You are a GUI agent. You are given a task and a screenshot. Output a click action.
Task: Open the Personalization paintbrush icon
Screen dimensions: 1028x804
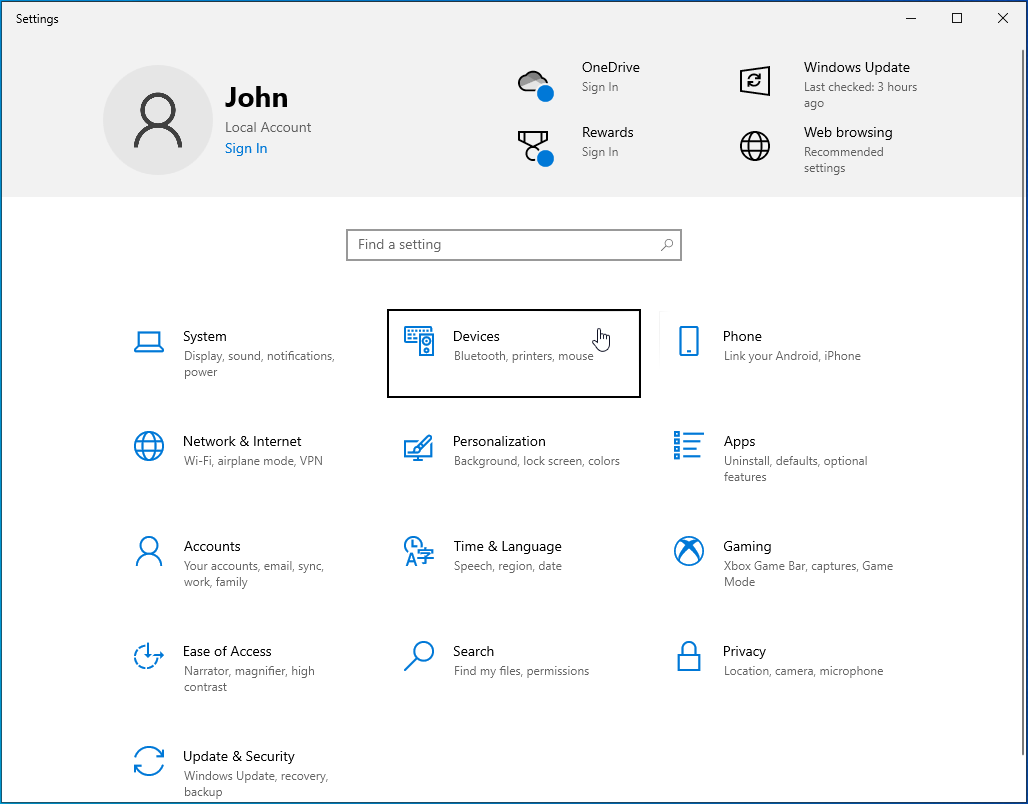[419, 447]
